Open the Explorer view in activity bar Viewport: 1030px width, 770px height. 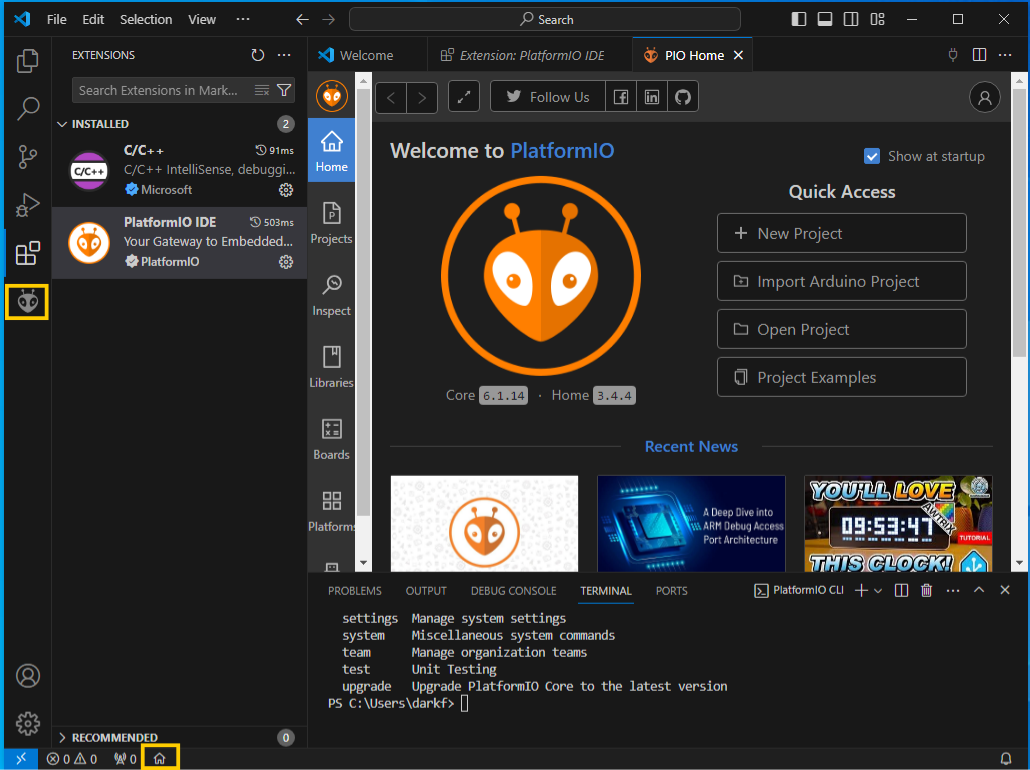[x=28, y=61]
